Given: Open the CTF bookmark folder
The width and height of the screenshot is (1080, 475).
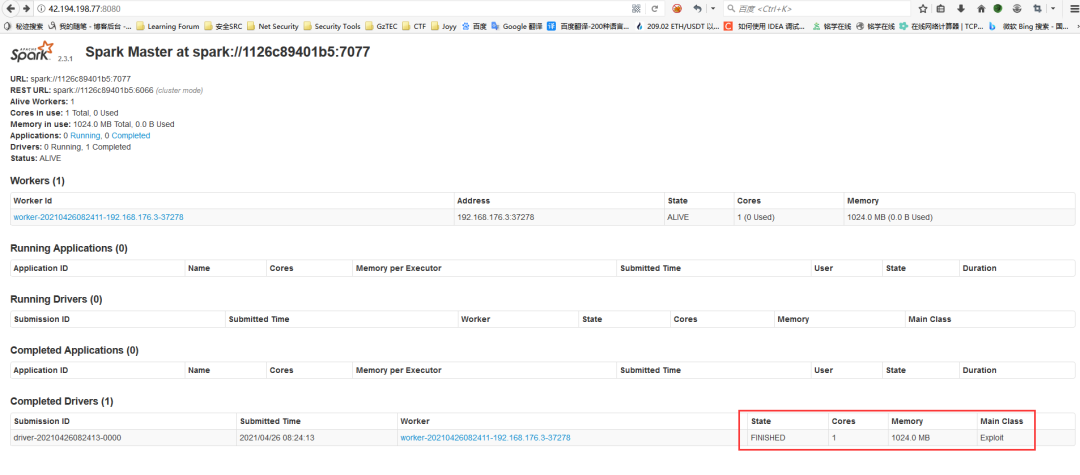Looking at the screenshot, I should (414, 26).
